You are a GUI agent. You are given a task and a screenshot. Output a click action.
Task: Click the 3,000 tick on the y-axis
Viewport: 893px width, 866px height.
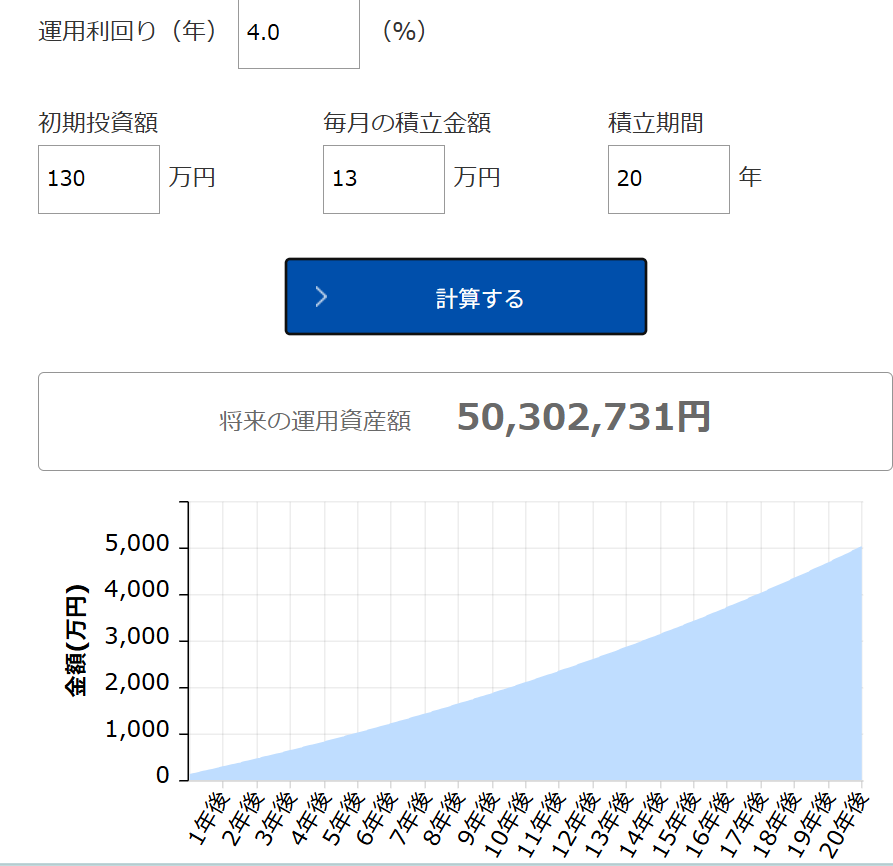137,639
